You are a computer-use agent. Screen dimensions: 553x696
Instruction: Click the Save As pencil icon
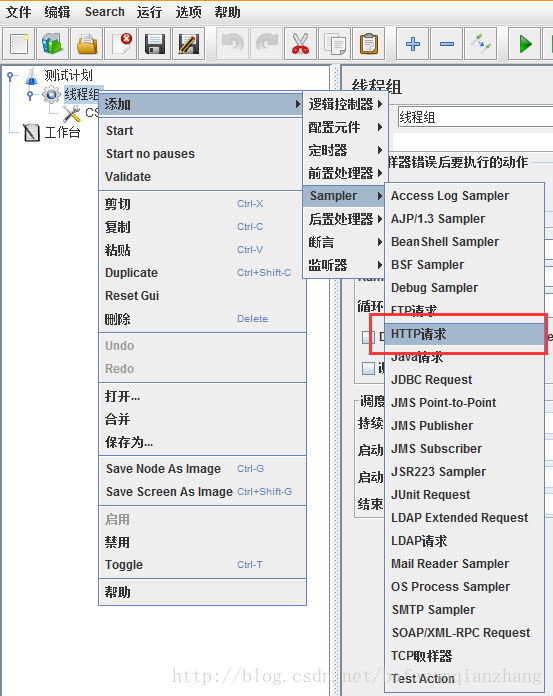(189, 44)
